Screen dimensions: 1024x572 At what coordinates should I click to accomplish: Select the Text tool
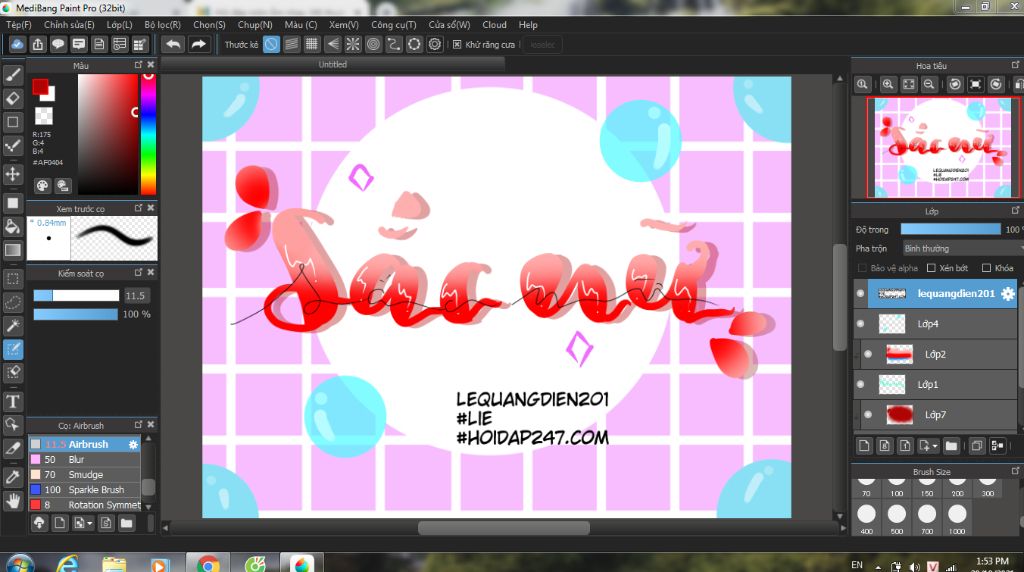tap(12, 402)
